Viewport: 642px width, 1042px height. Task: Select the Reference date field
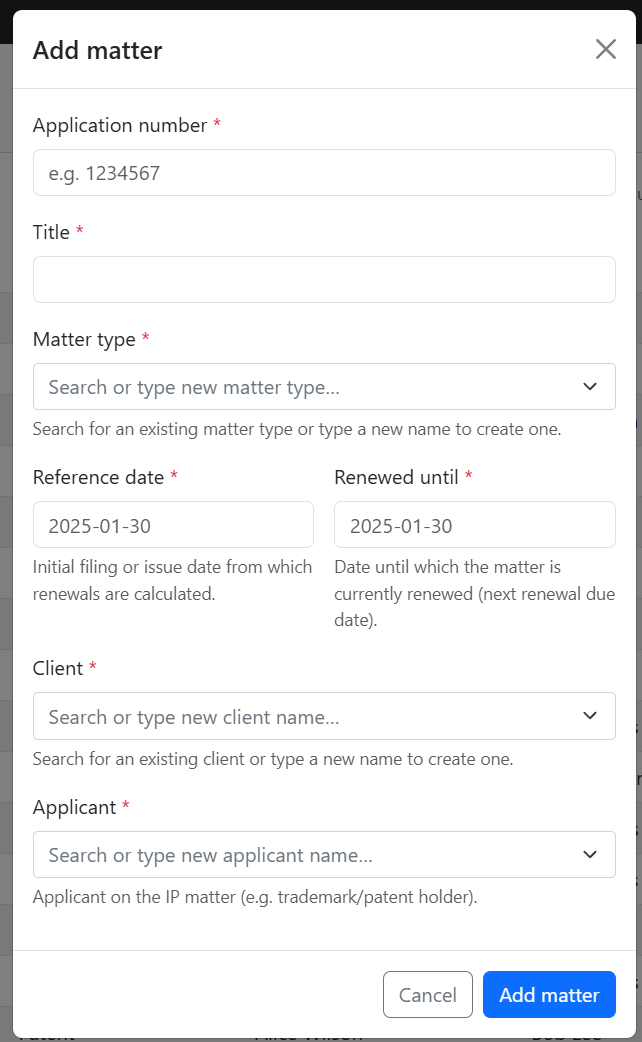click(173, 525)
